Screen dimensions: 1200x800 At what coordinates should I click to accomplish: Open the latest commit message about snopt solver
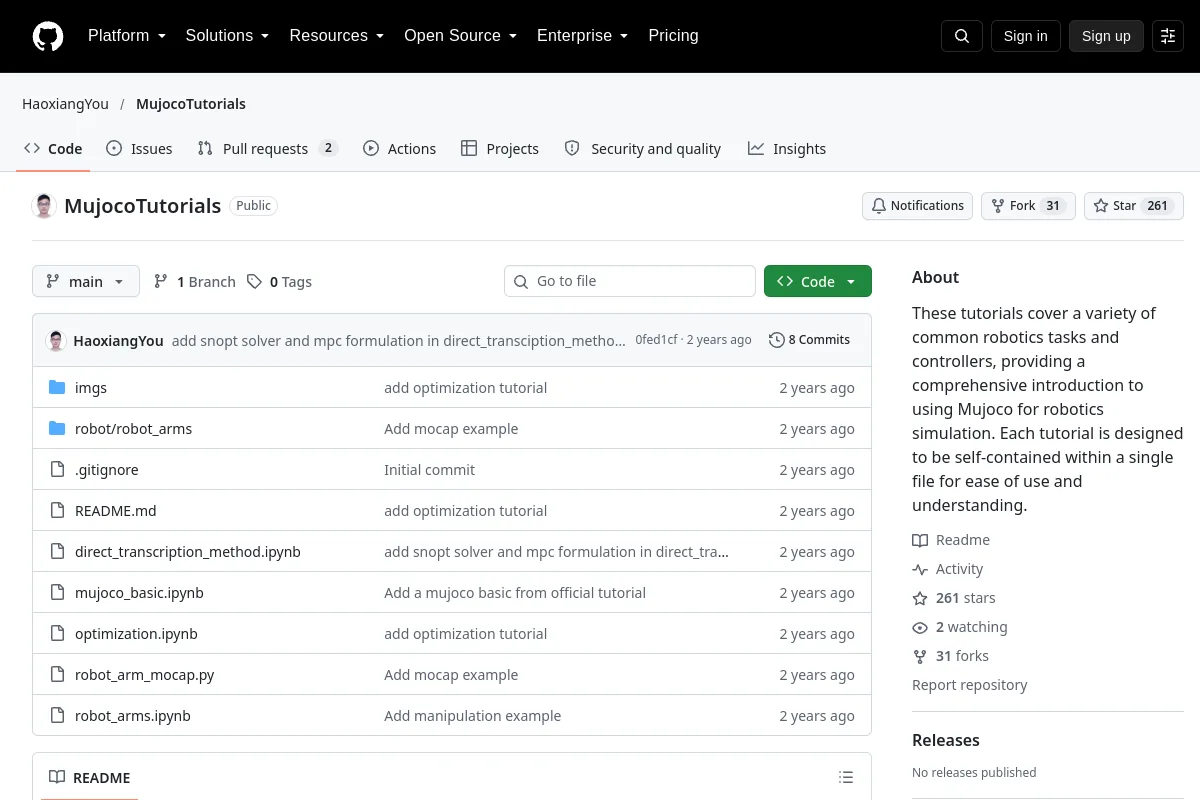398,340
